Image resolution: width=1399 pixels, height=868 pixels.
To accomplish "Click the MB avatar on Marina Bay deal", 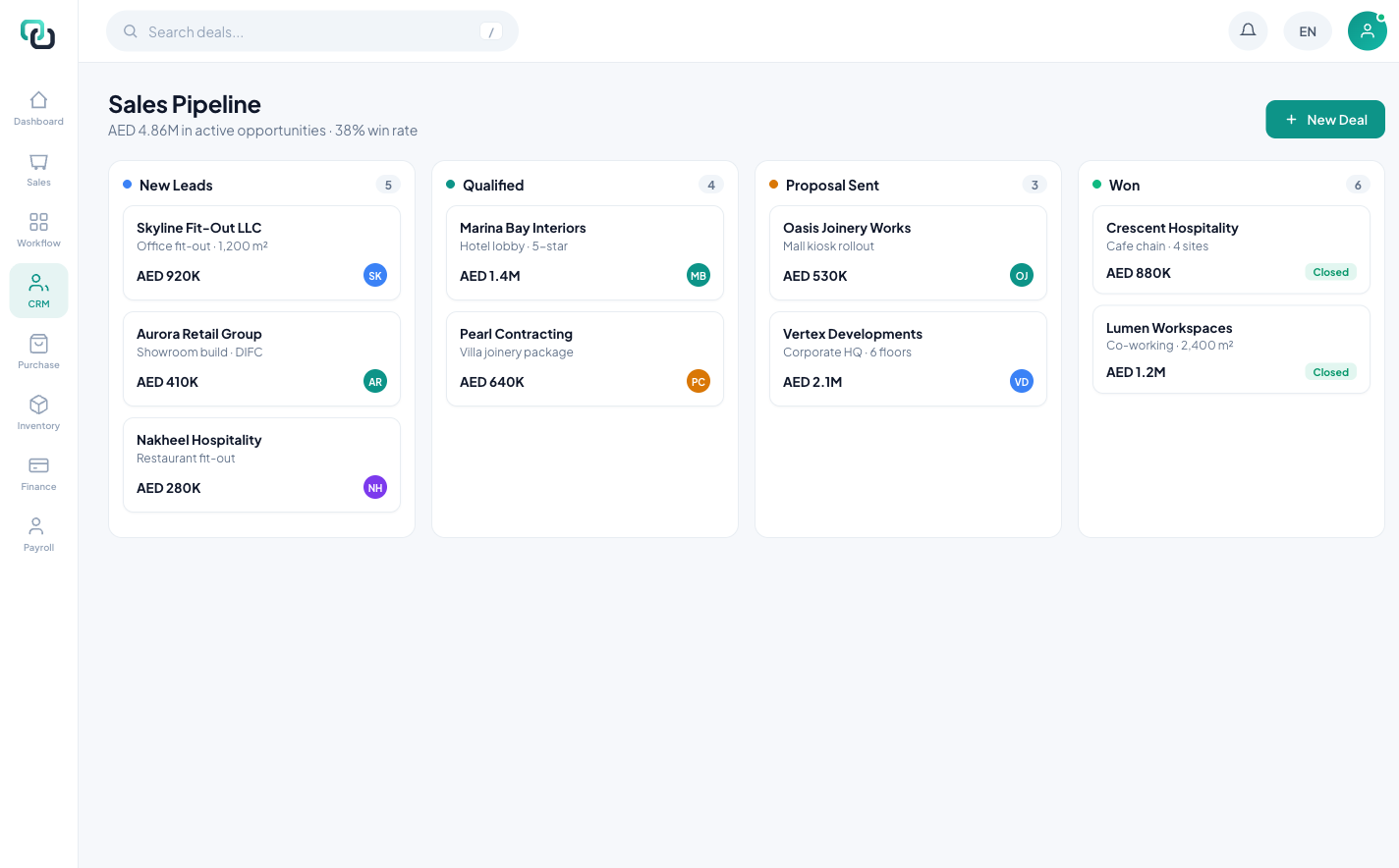I will click(x=699, y=276).
